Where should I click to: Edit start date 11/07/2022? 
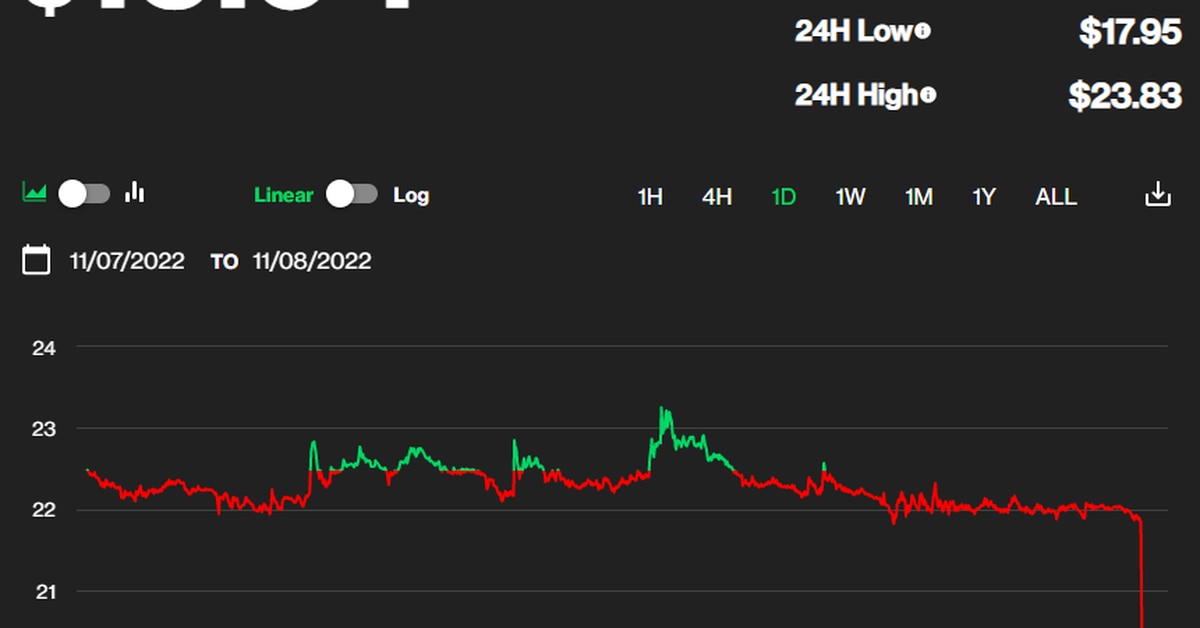[127, 261]
